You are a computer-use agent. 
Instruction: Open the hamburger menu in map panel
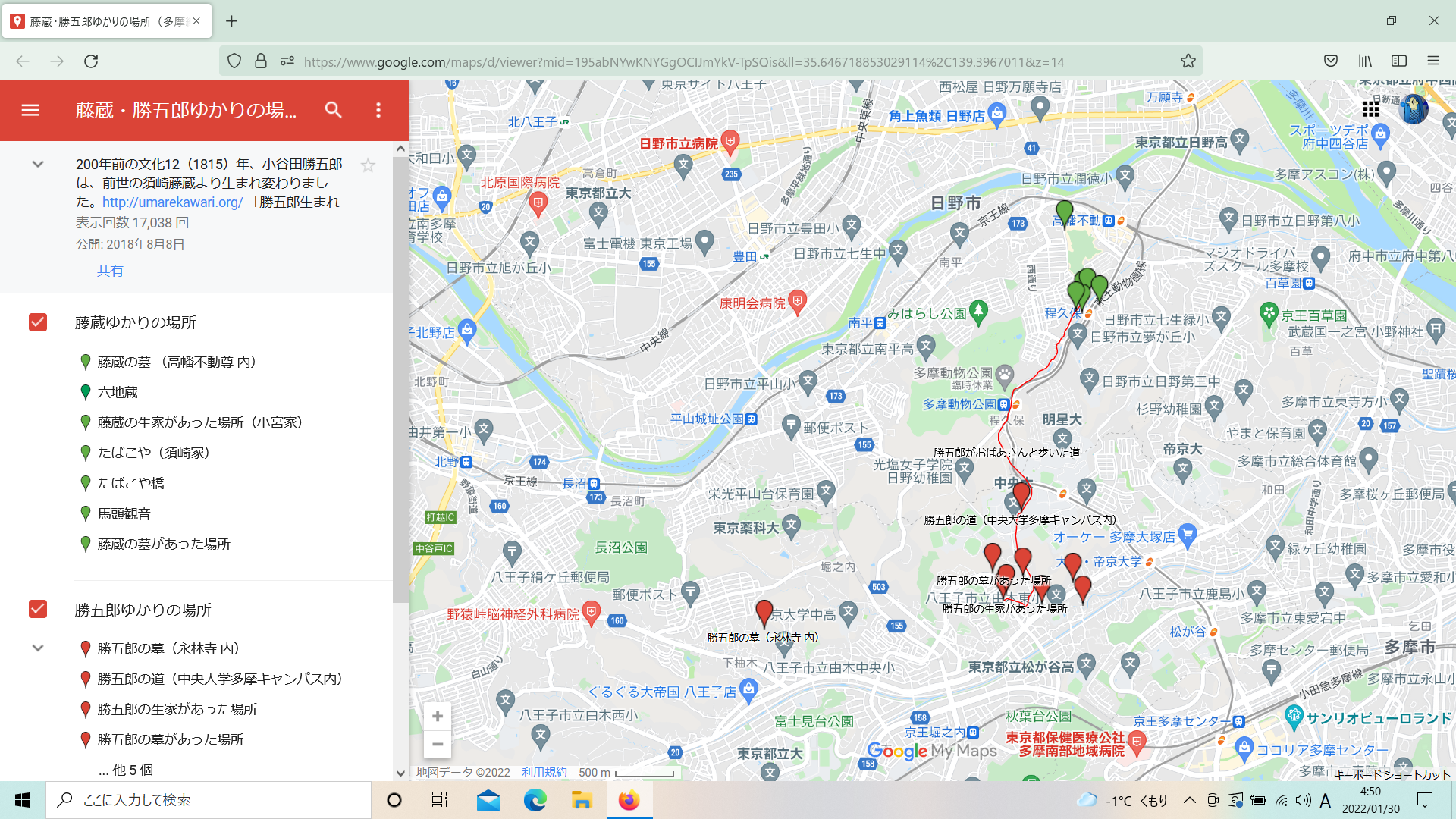pyautogui.click(x=30, y=111)
